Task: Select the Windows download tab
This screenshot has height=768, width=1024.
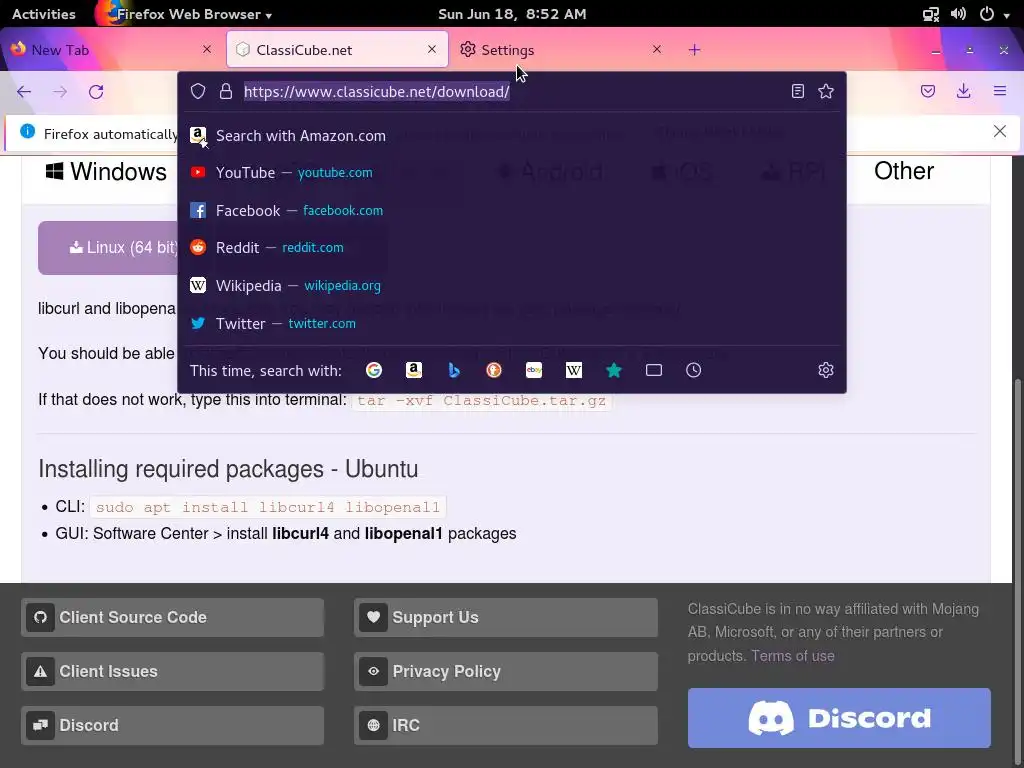Action: 106,172
